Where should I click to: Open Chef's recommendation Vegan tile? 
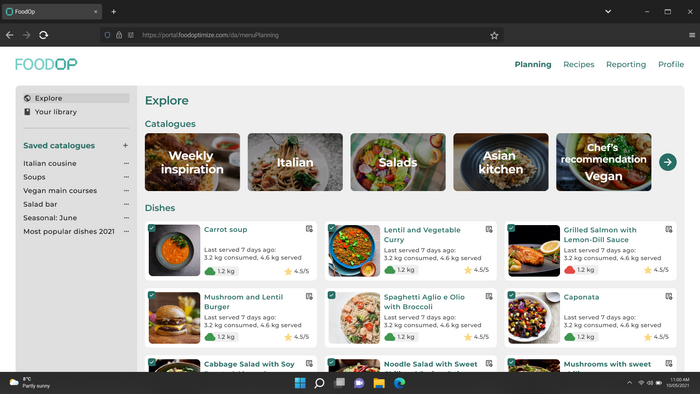point(604,162)
